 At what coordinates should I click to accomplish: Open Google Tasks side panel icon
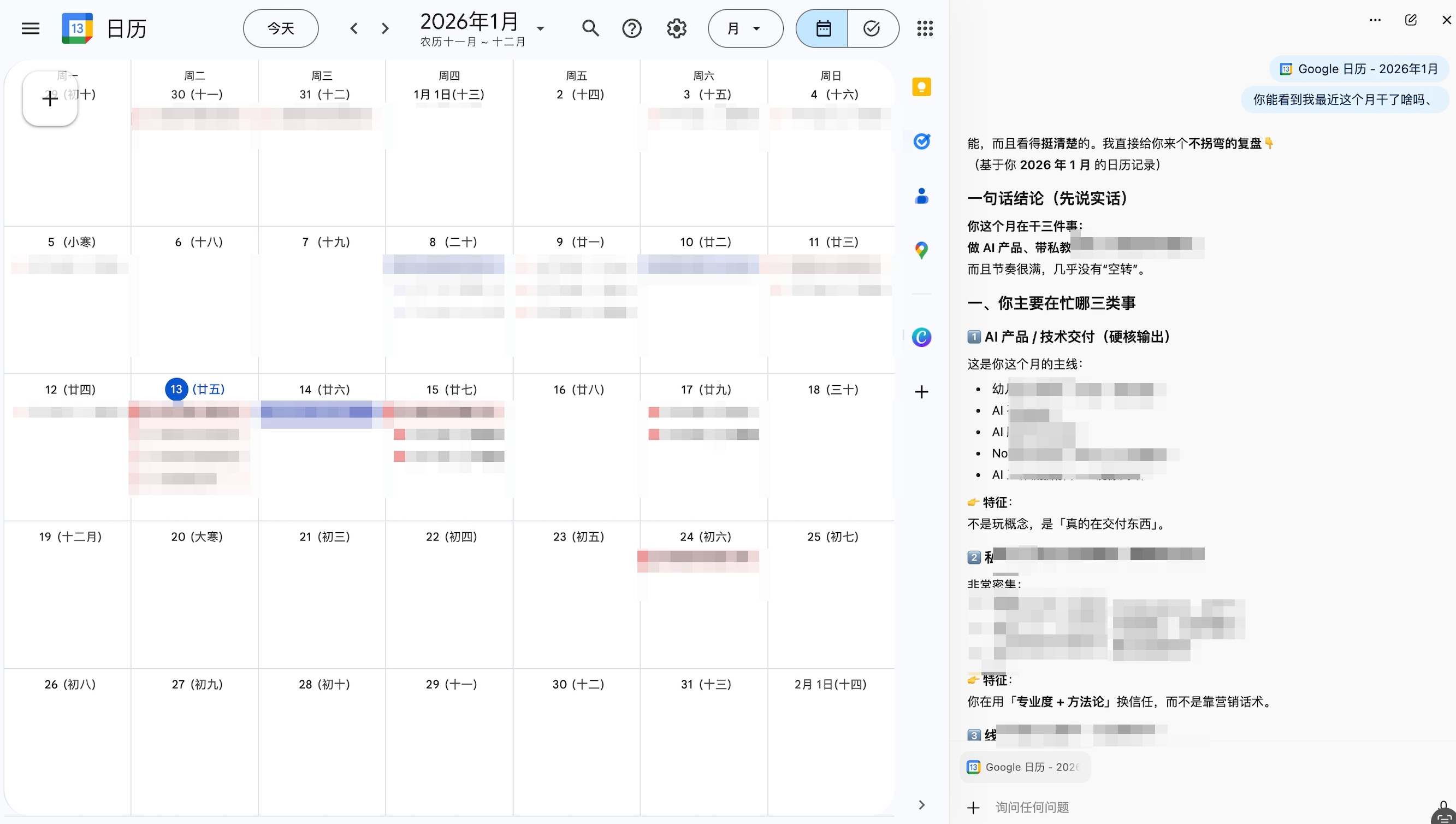[921, 141]
